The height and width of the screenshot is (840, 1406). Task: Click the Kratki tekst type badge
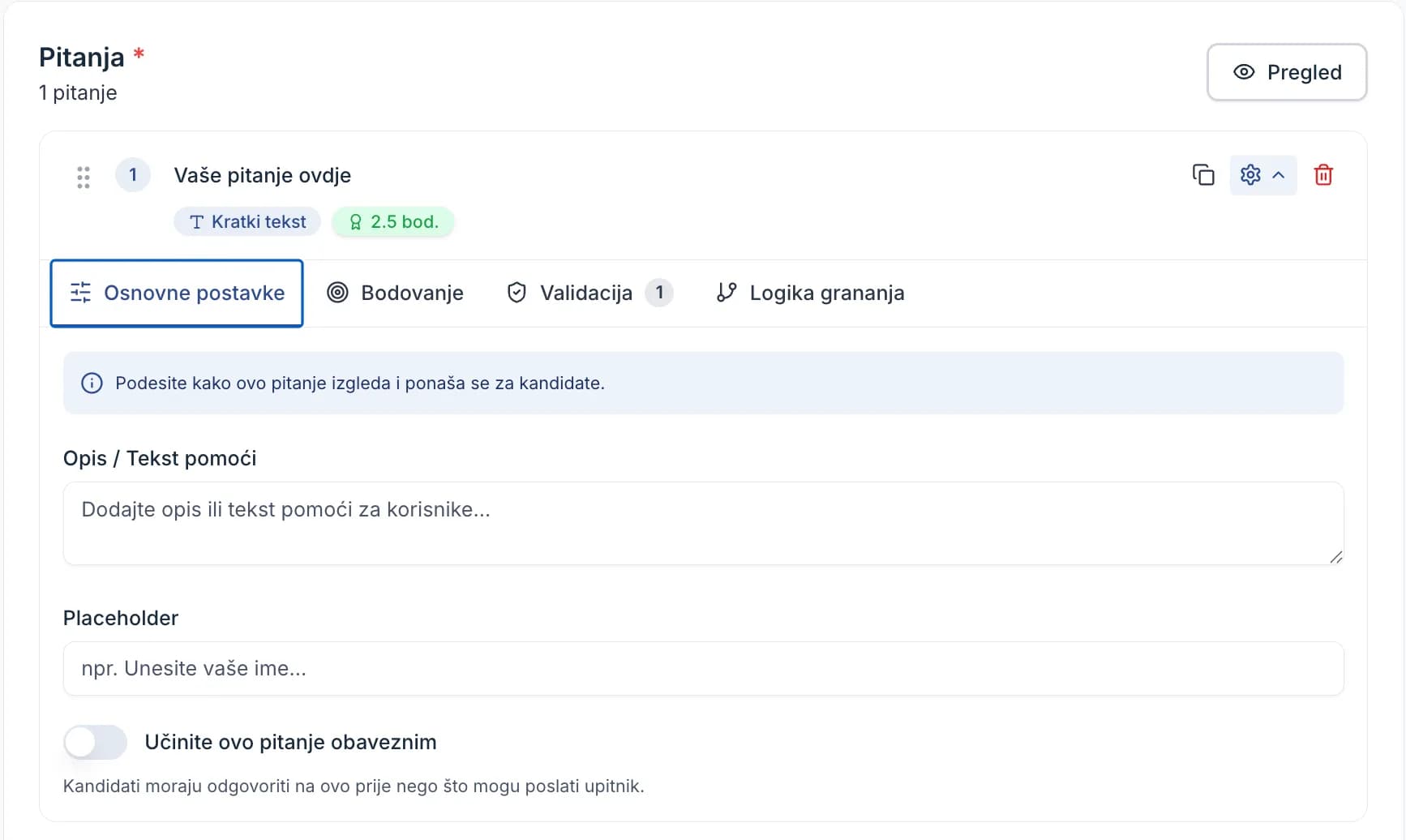[x=247, y=222]
